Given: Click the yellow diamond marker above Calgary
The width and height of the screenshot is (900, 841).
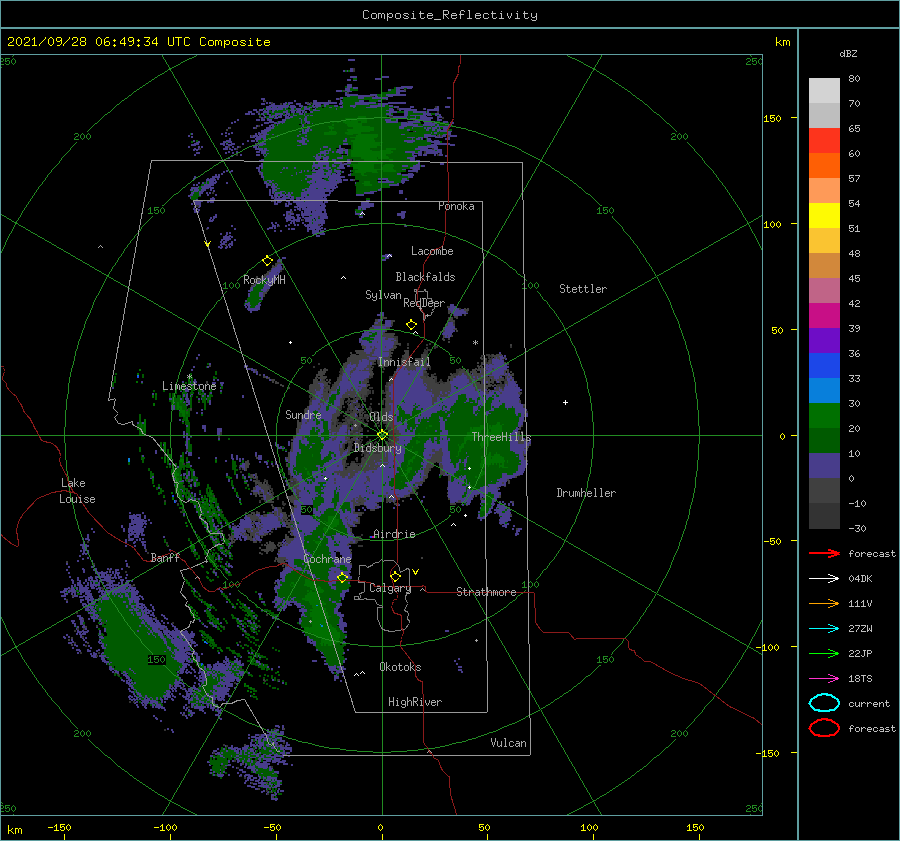Looking at the screenshot, I should 395,576.
